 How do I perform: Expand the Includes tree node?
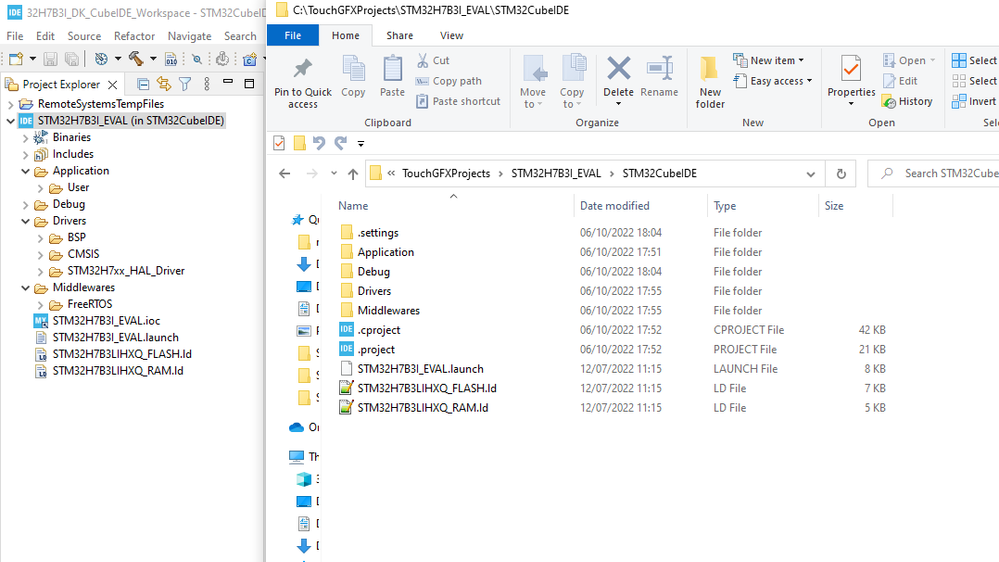[x=25, y=154]
